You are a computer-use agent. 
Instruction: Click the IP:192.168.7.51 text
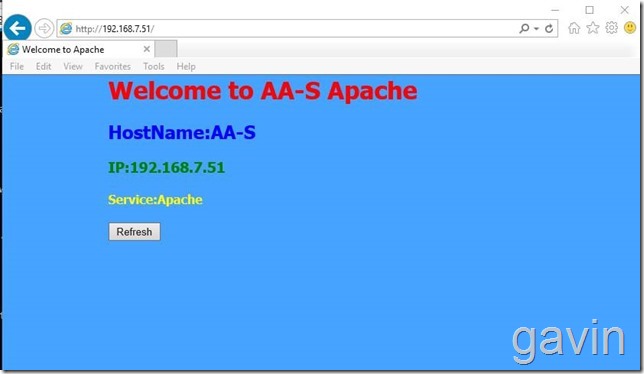167,167
